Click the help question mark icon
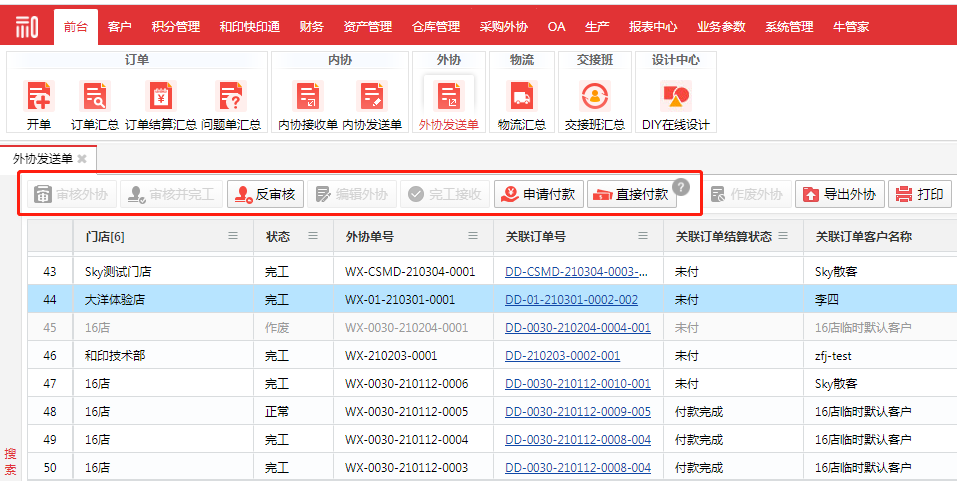 pos(681,187)
